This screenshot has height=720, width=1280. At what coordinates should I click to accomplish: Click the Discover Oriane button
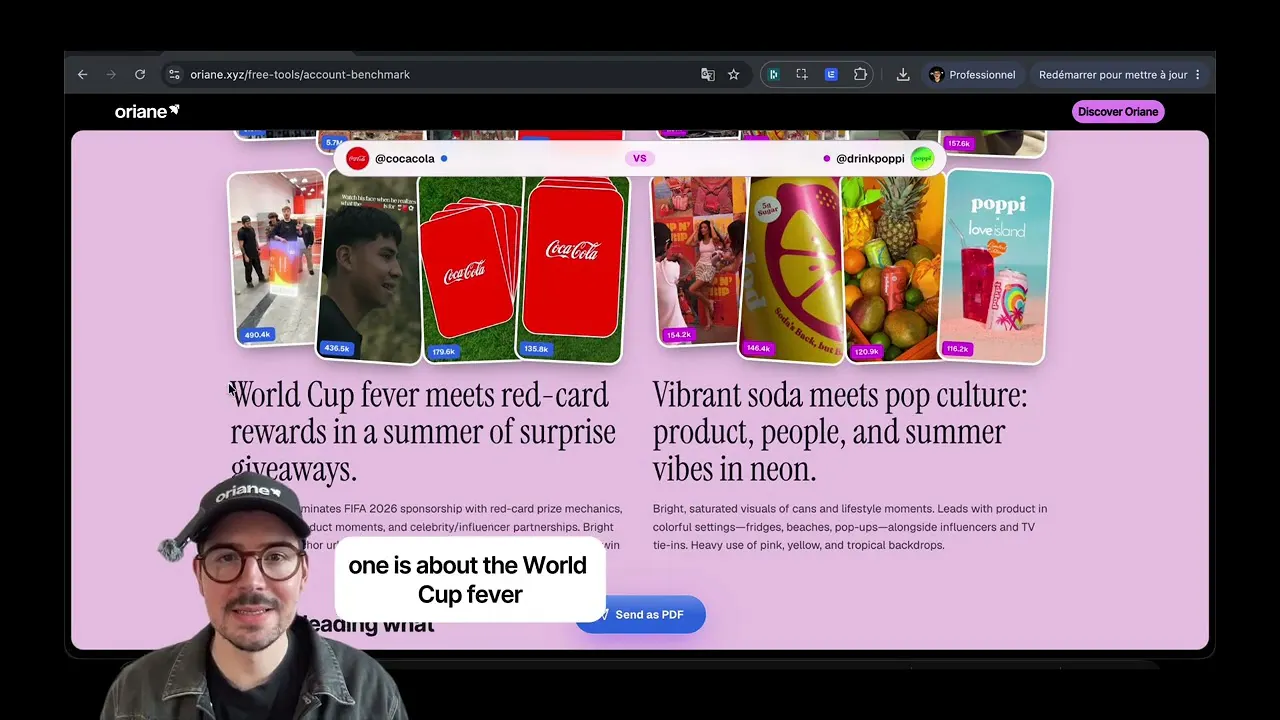point(1118,112)
